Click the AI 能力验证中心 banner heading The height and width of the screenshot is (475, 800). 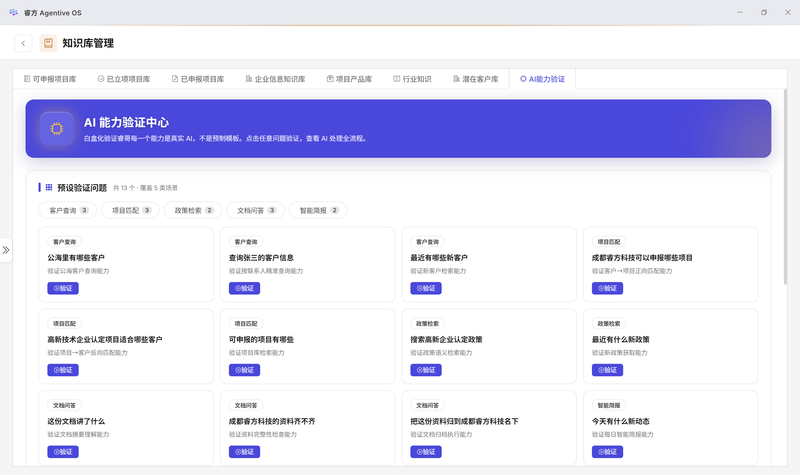coord(127,122)
